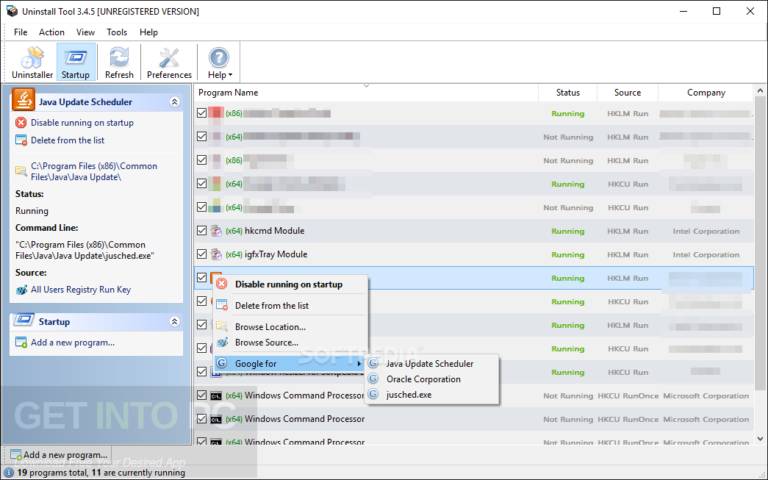
Task: Click the Uninstall Tool title bar icon
Action: (x=12, y=11)
